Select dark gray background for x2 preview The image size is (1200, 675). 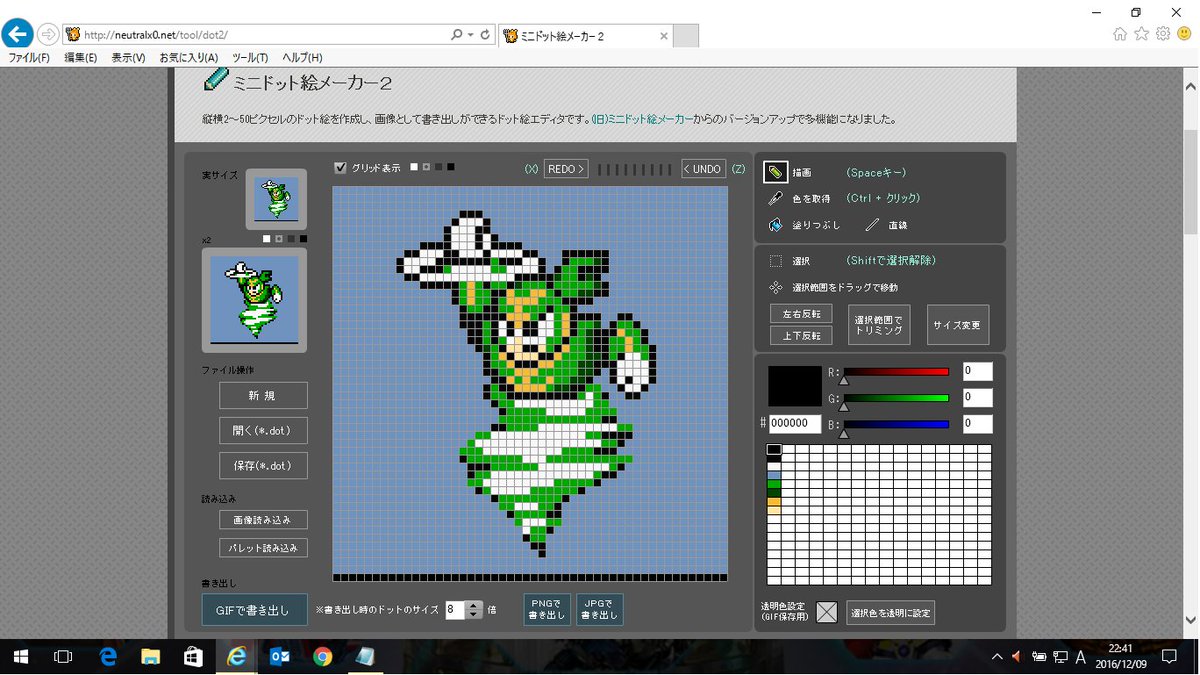291,239
